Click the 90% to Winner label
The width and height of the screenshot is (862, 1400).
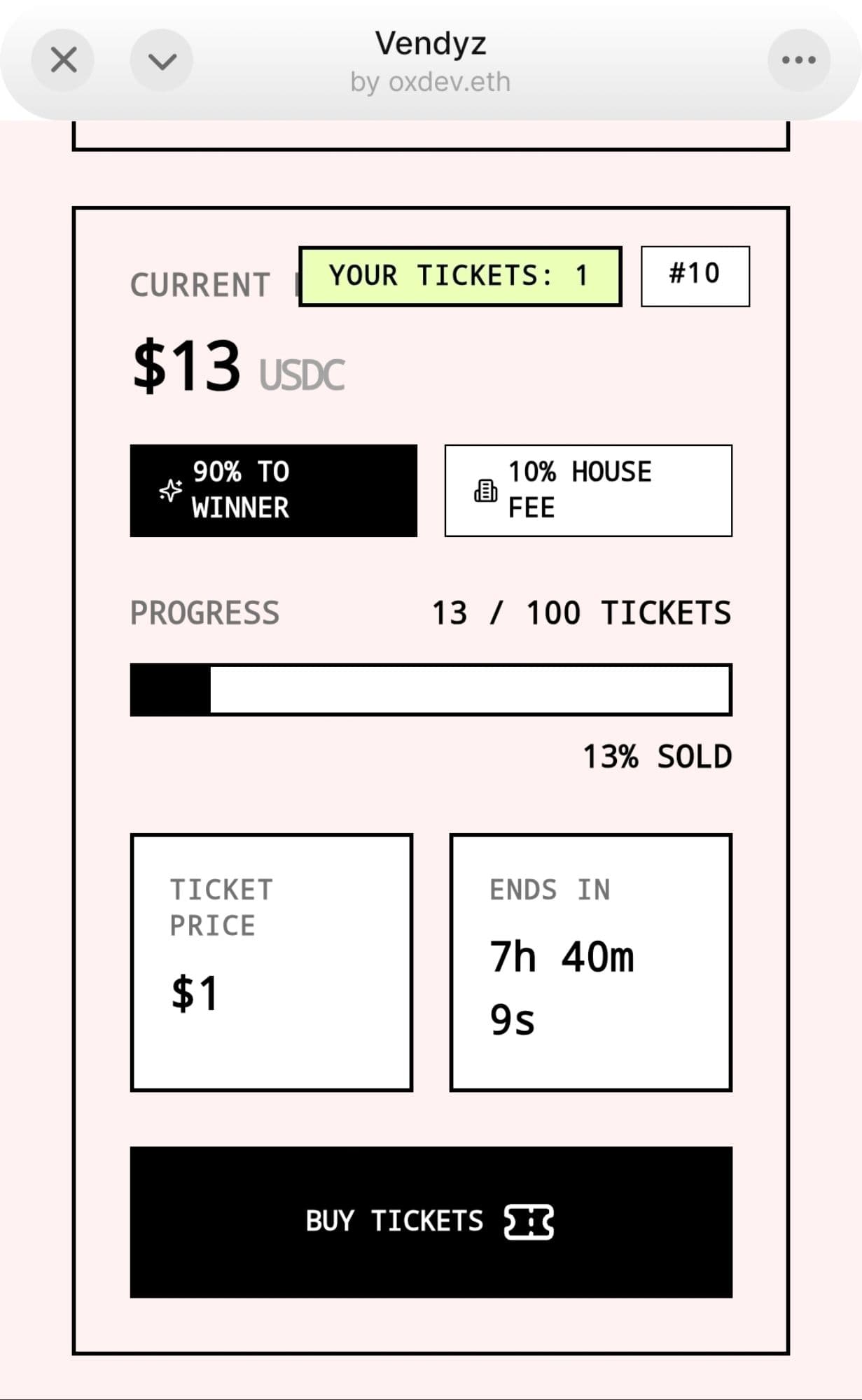tap(241, 490)
